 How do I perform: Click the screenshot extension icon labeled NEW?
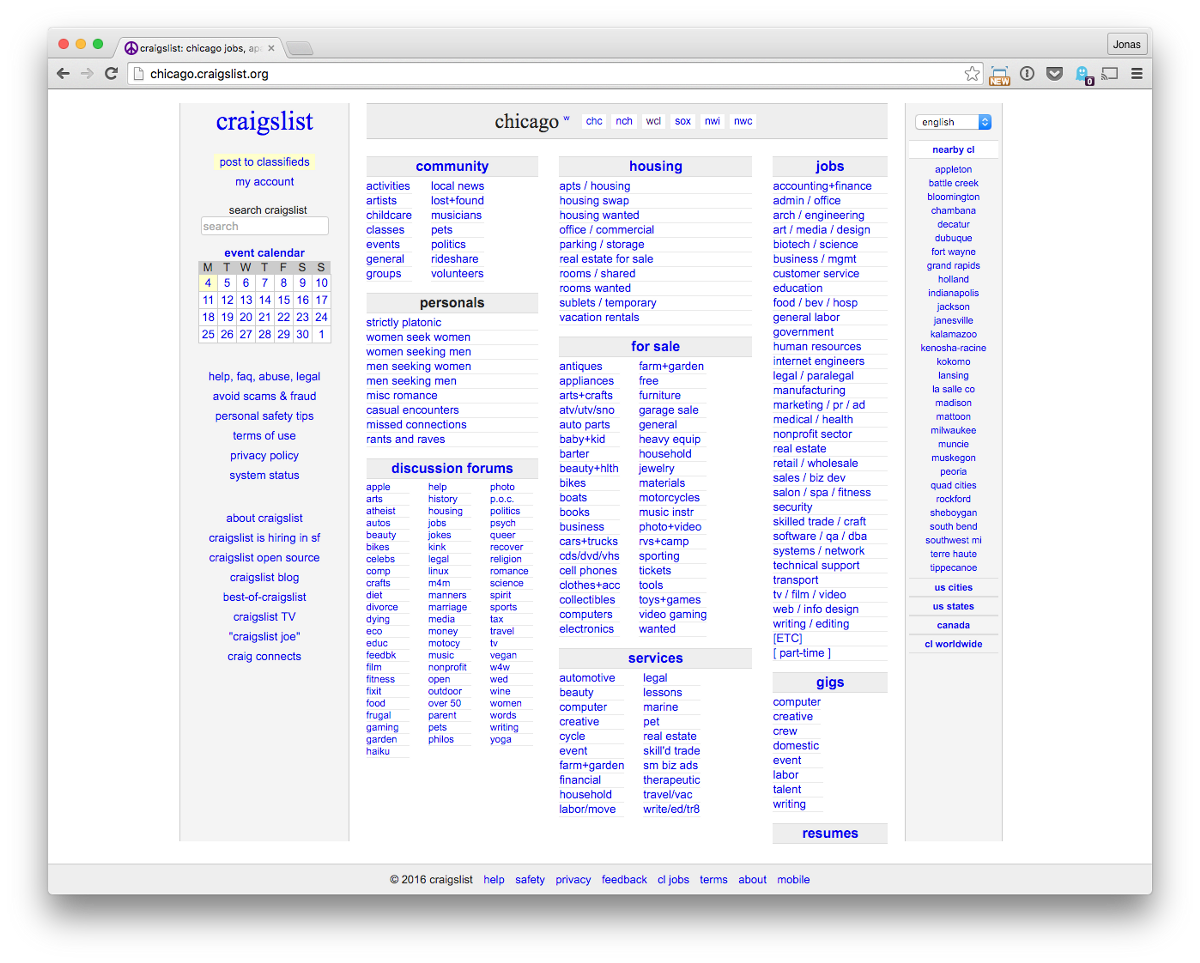pyautogui.click(x=999, y=75)
